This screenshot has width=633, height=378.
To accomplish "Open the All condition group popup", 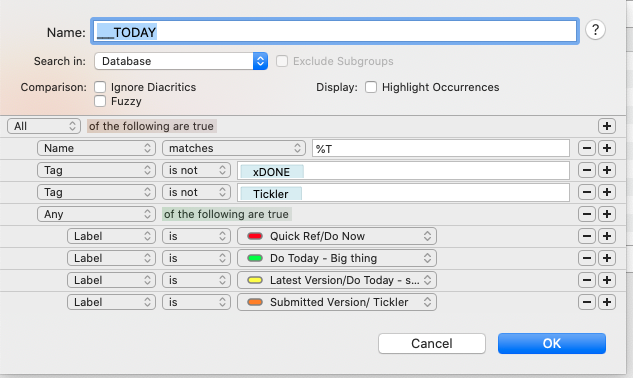I will point(44,126).
